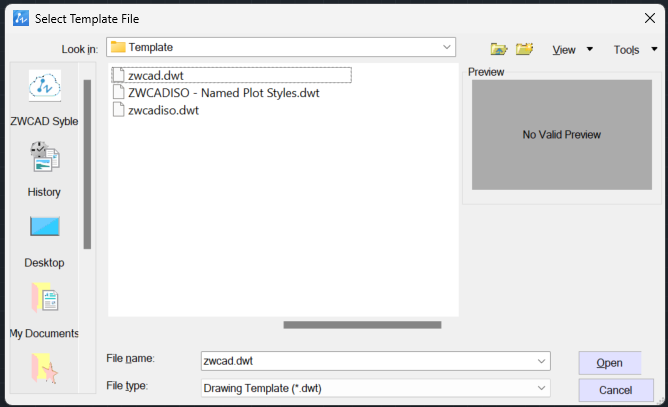The image size is (668, 407).
Task: Click the horizontal scrollbar of file list
Action: click(x=362, y=325)
